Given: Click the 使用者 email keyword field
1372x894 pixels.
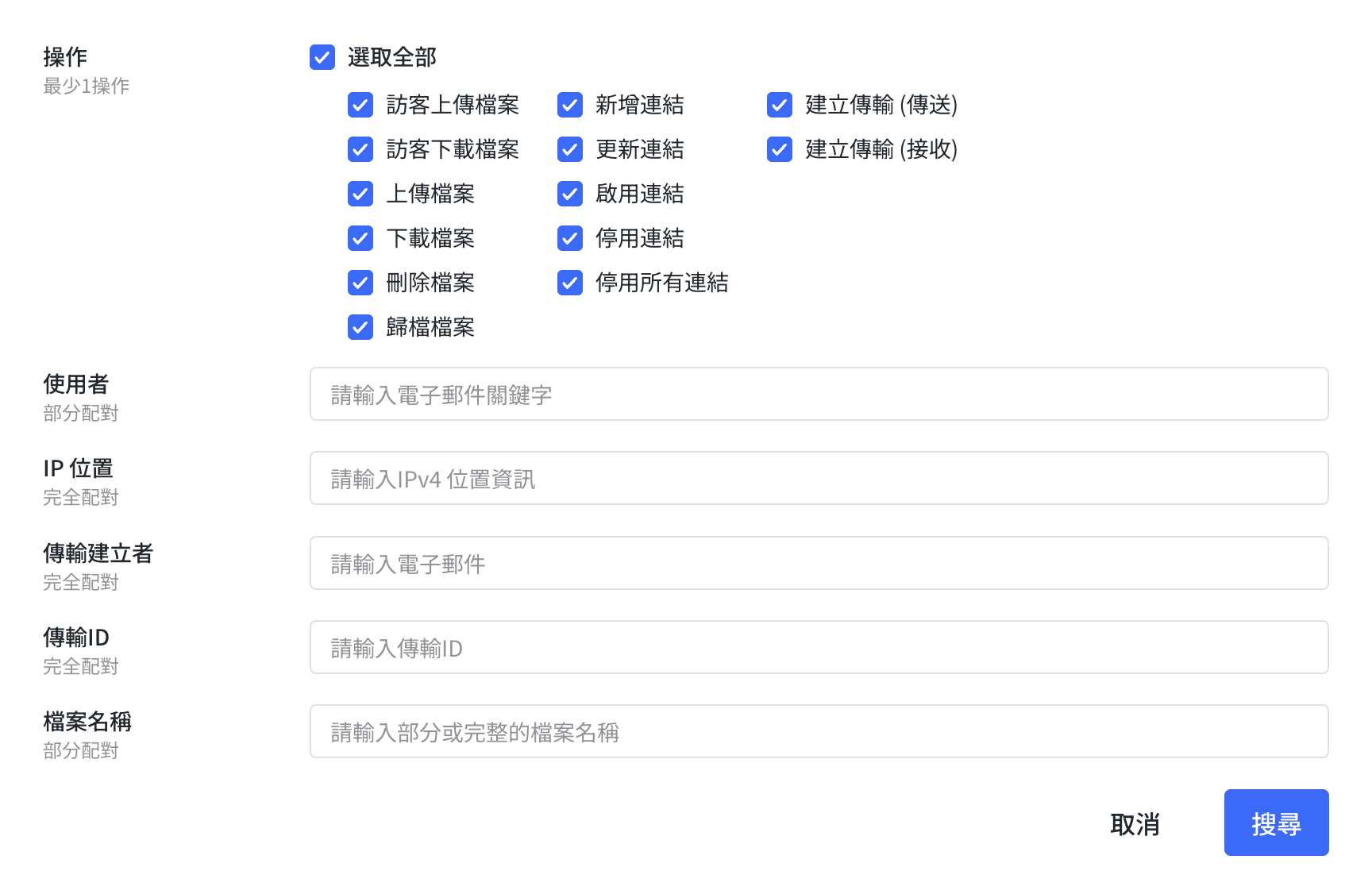Looking at the screenshot, I should [819, 394].
